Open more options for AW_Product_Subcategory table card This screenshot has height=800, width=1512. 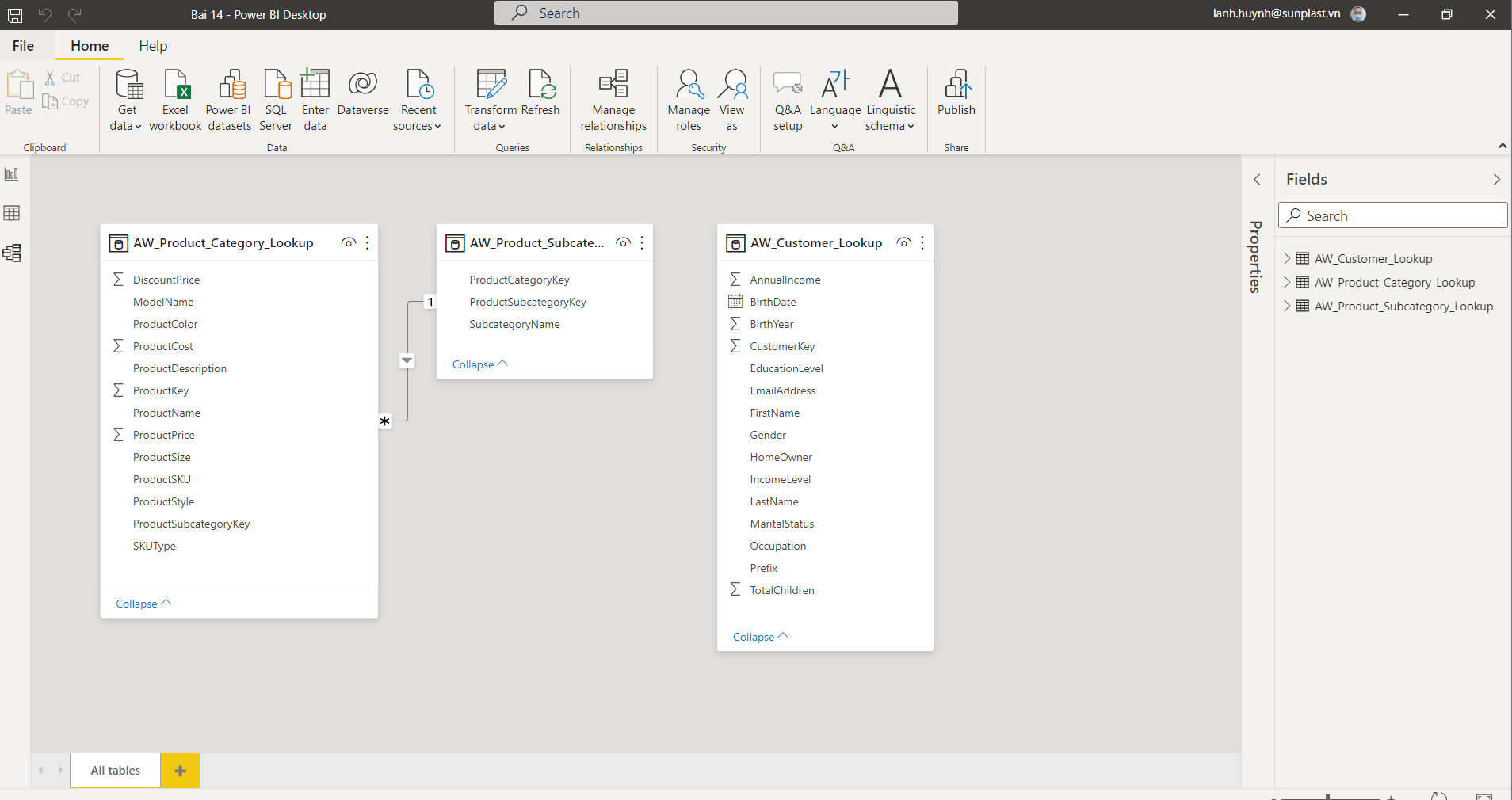[x=642, y=243]
